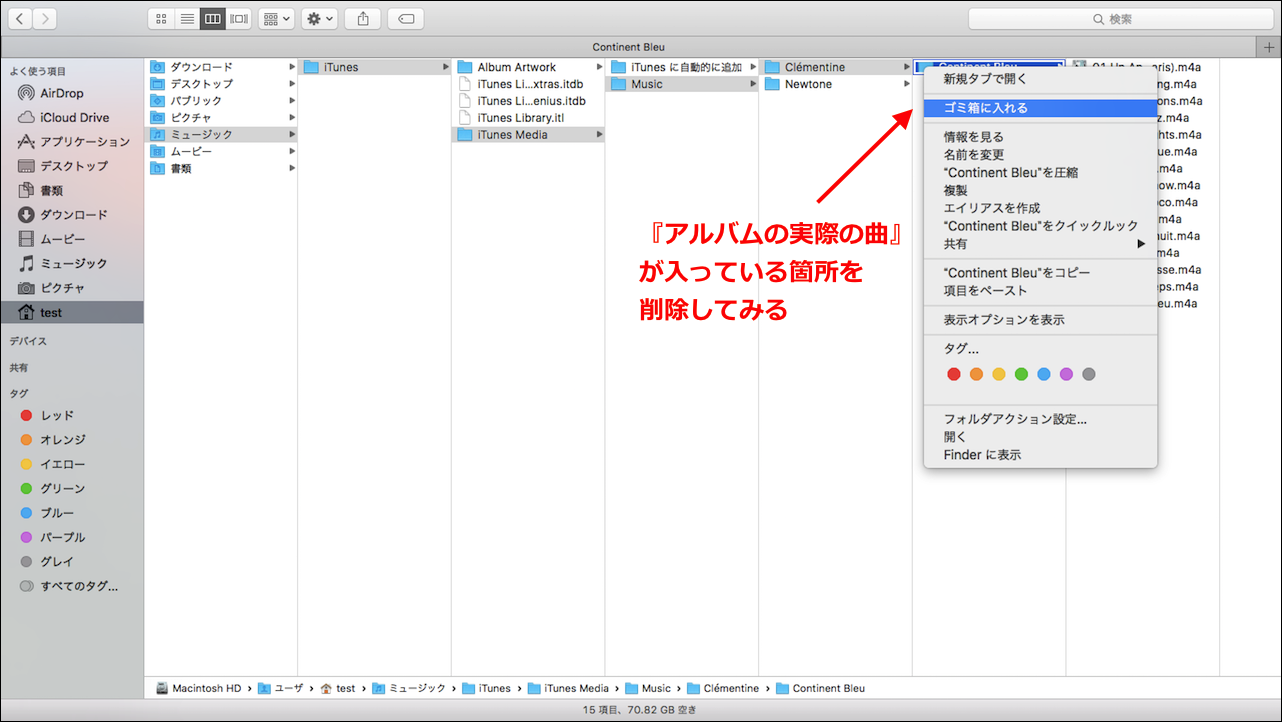Select the Newtone folder
This screenshot has width=1282, height=722.
point(835,84)
